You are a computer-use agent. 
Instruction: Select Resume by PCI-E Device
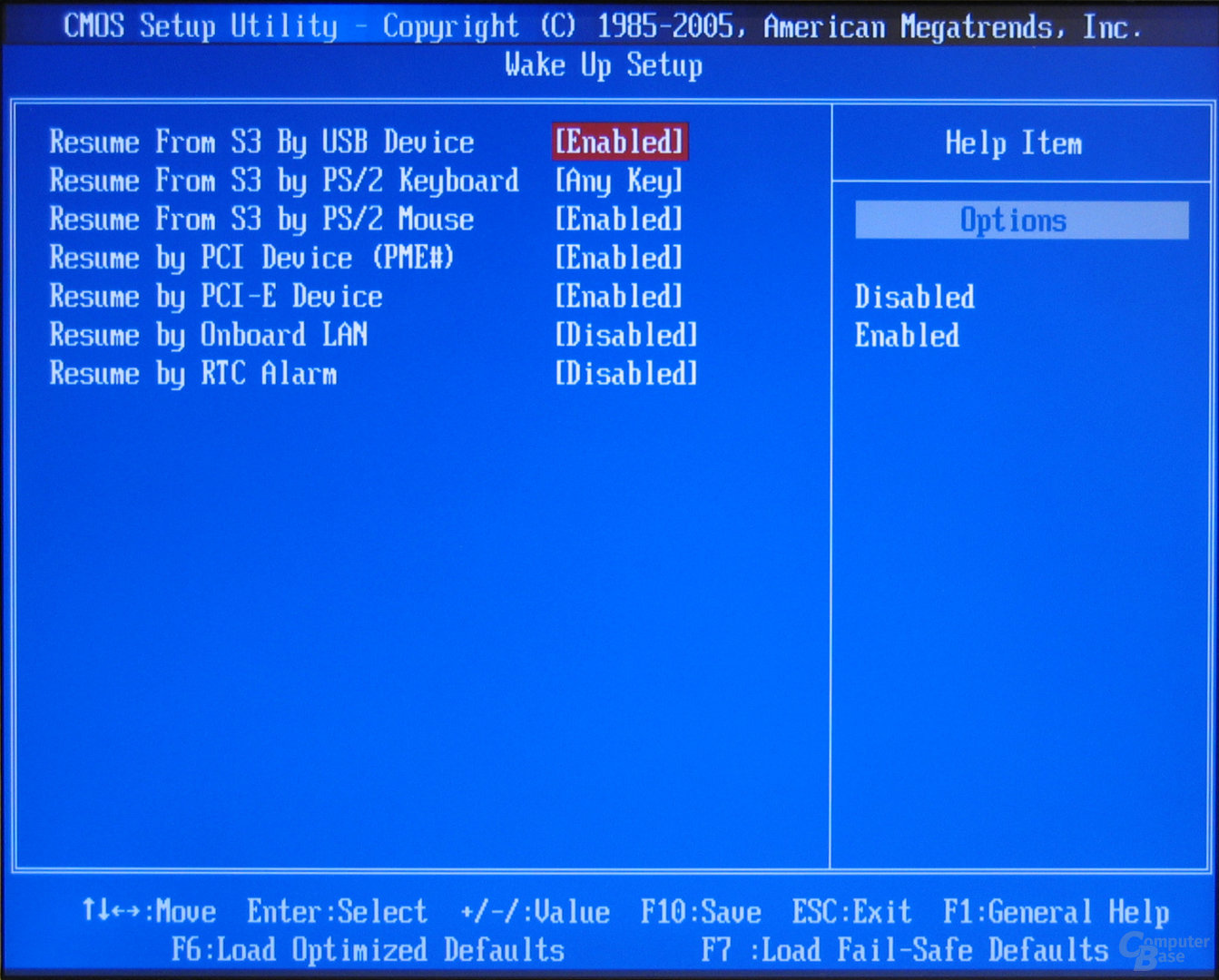click(x=216, y=298)
